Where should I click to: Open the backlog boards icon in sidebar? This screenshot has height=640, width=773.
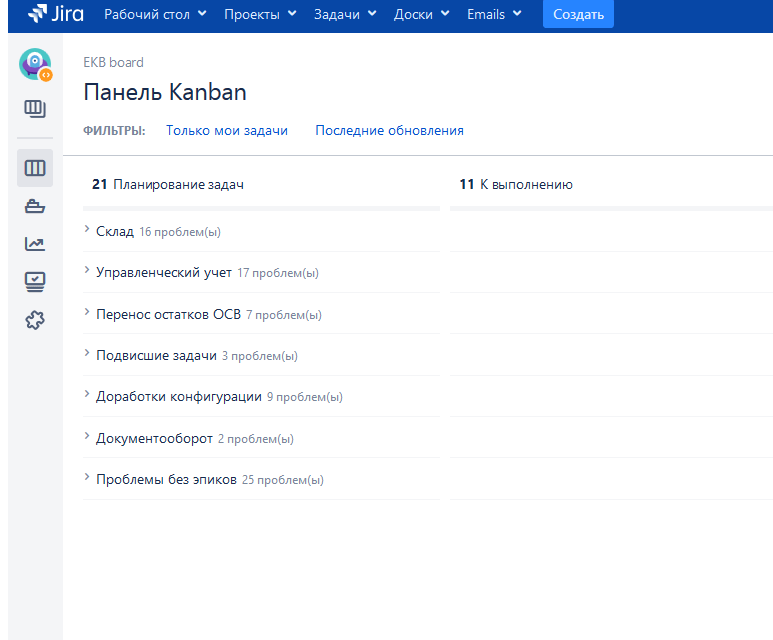coord(35,108)
